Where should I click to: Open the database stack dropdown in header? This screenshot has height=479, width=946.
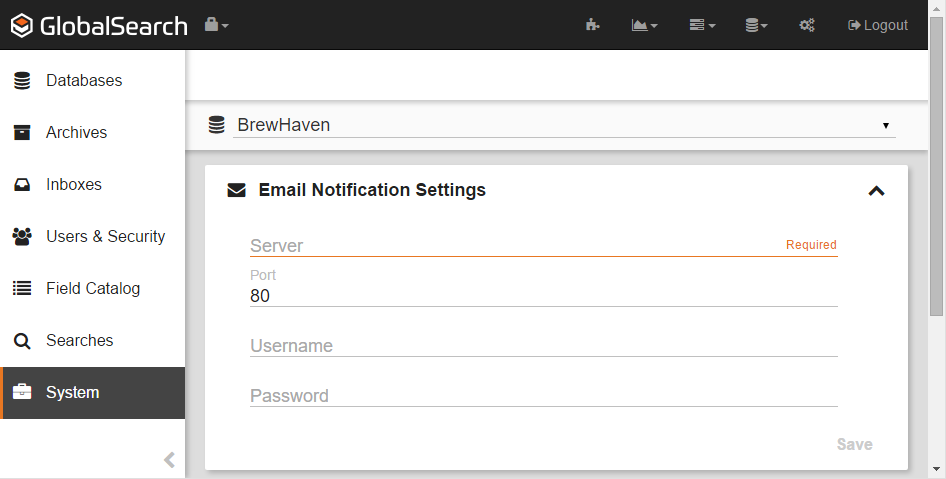pyautogui.click(x=756, y=25)
